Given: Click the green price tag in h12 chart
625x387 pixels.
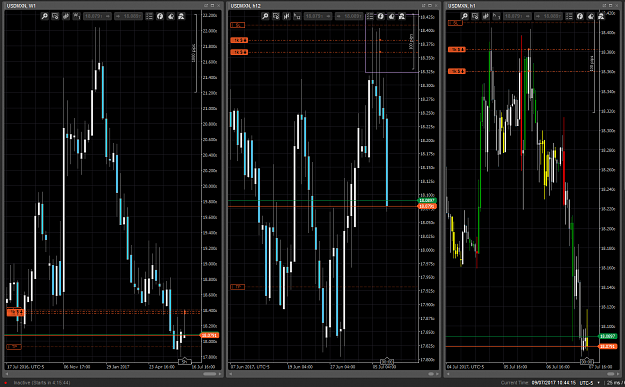Looking at the screenshot, I should (x=427, y=200).
